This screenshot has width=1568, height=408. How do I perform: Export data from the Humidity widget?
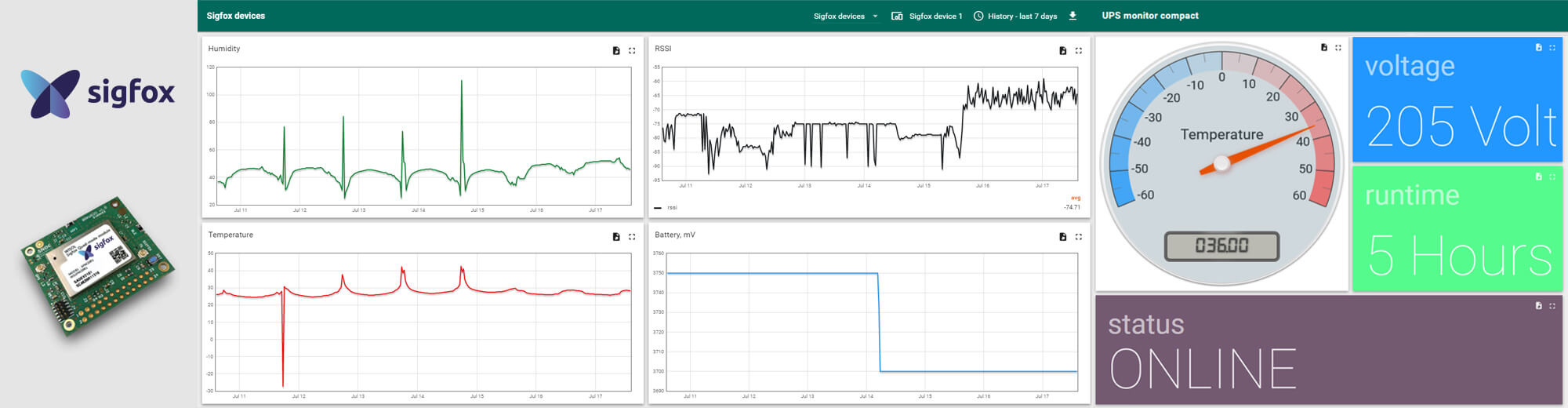[x=616, y=51]
